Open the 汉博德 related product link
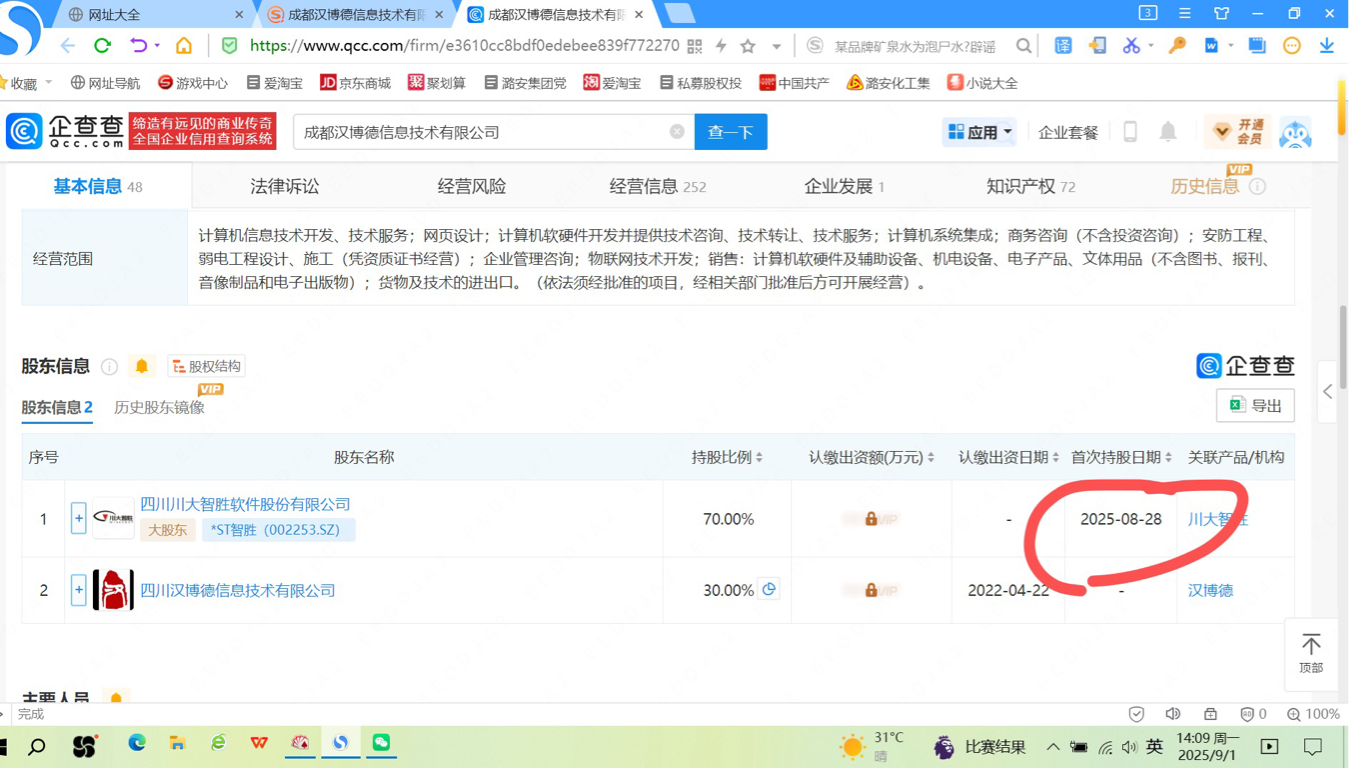This screenshot has height=768, width=1349. [x=1210, y=590]
